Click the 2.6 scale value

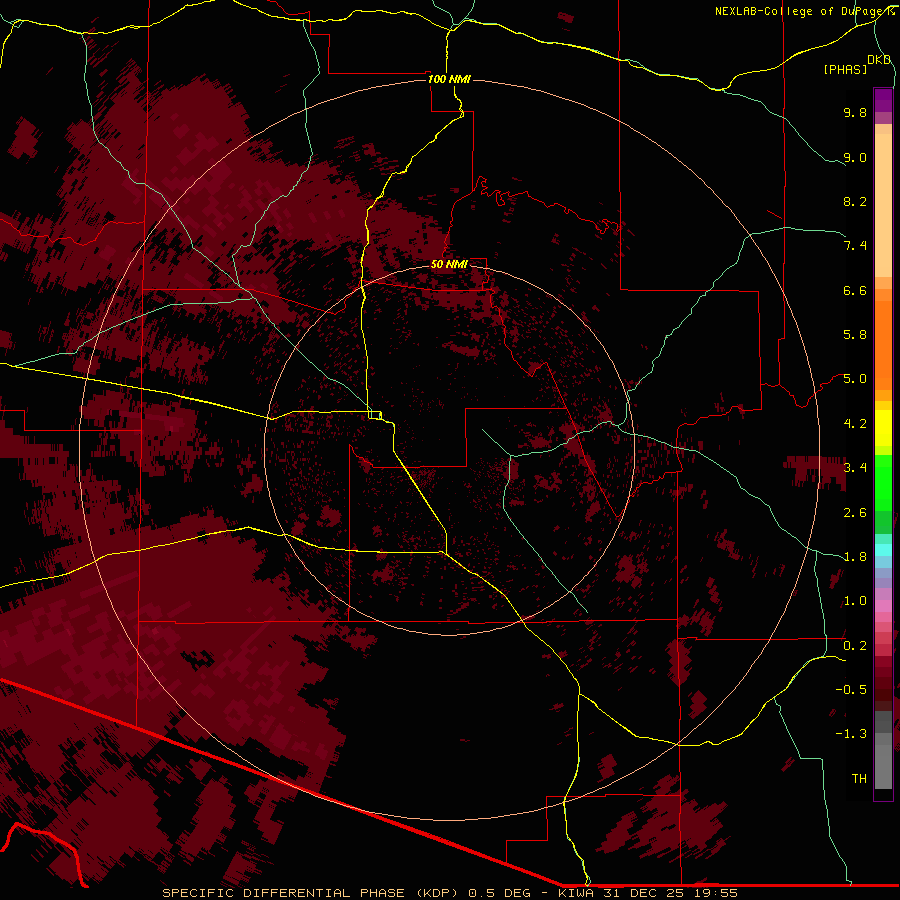click(855, 513)
